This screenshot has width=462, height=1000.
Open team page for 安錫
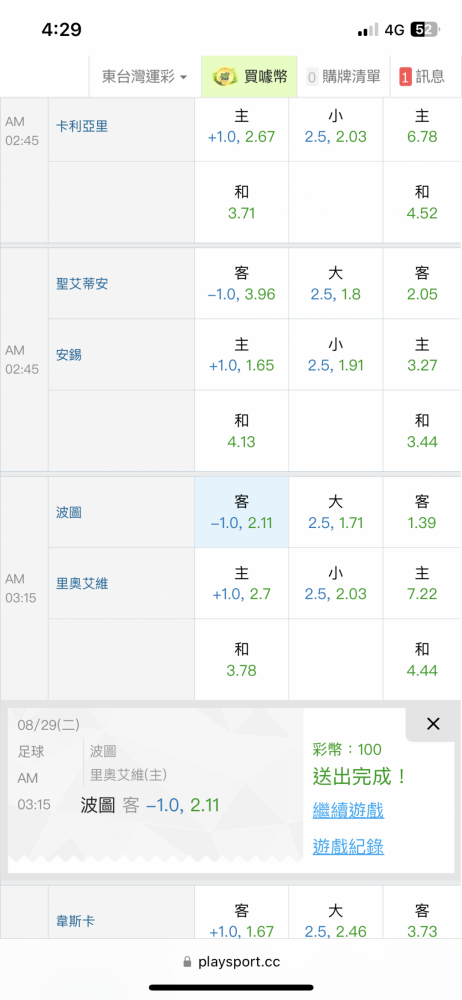[69, 355]
